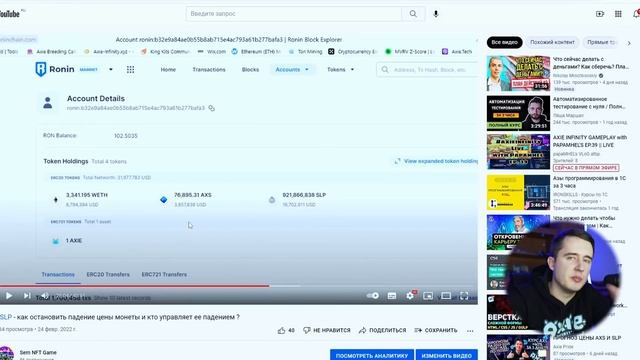Click the SLP token icon
Viewport: 640px width, 360px height.
point(272,200)
